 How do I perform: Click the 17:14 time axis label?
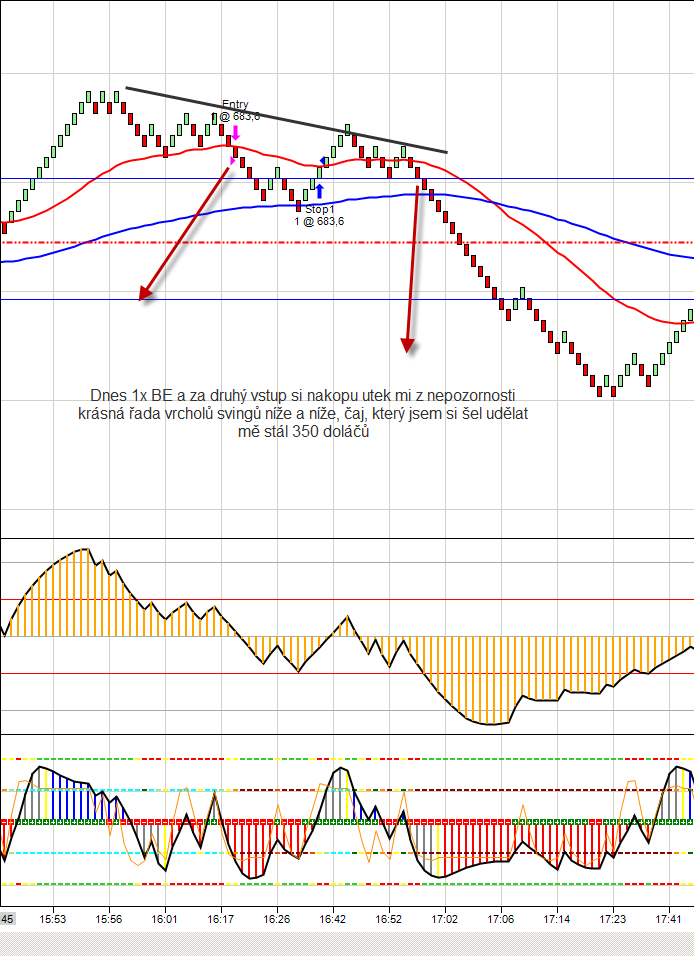(x=557, y=919)
